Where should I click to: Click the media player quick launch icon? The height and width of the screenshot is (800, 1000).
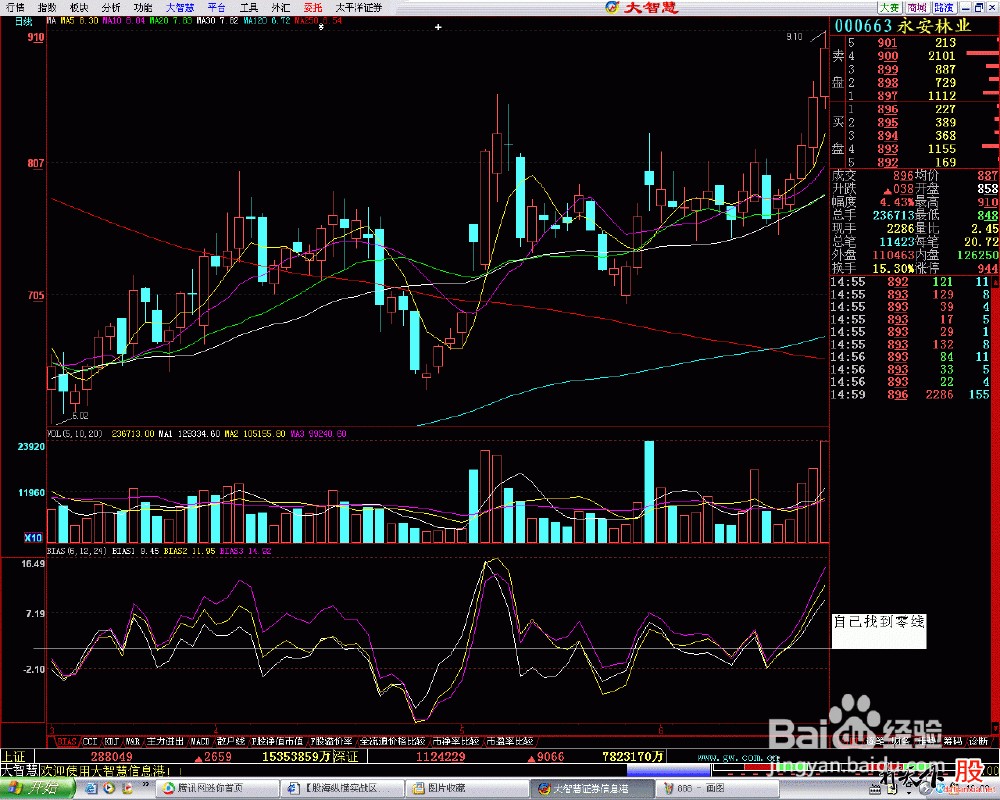coord(110,789)
